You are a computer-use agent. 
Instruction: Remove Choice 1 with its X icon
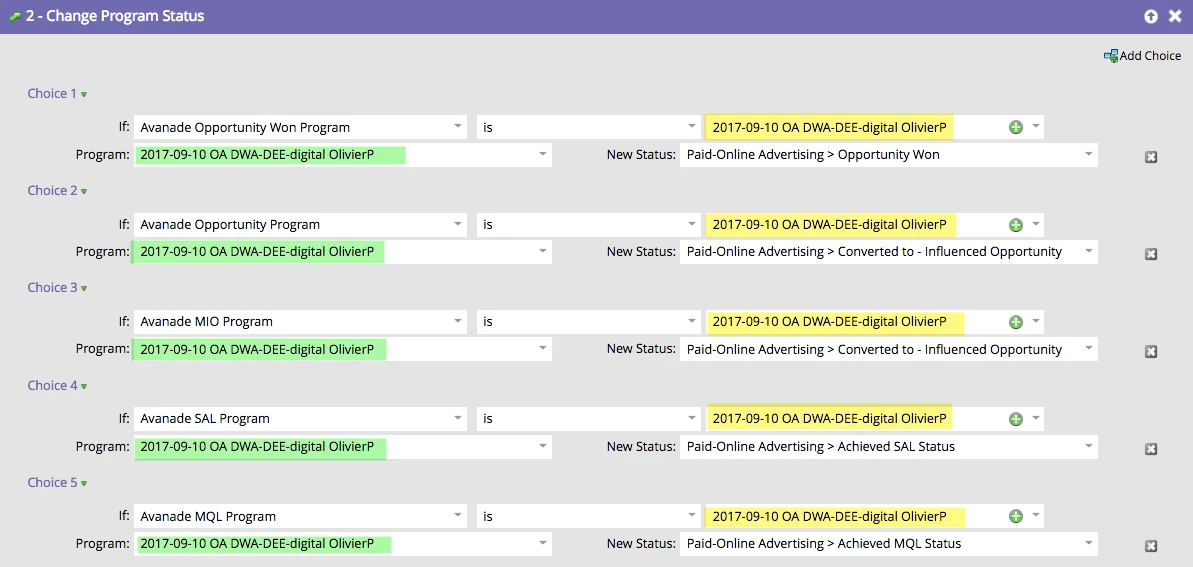[x=1151, y=157]
